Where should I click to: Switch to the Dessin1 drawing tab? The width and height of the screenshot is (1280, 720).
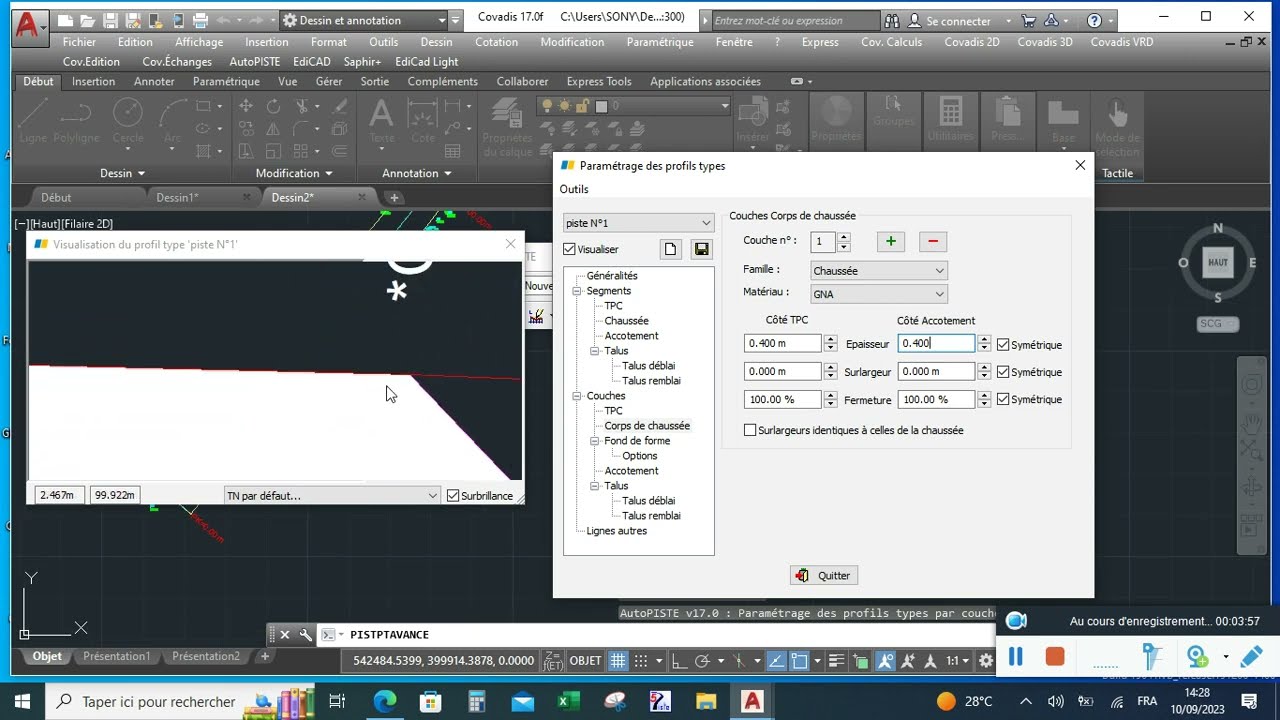click(x=177, y=197)
